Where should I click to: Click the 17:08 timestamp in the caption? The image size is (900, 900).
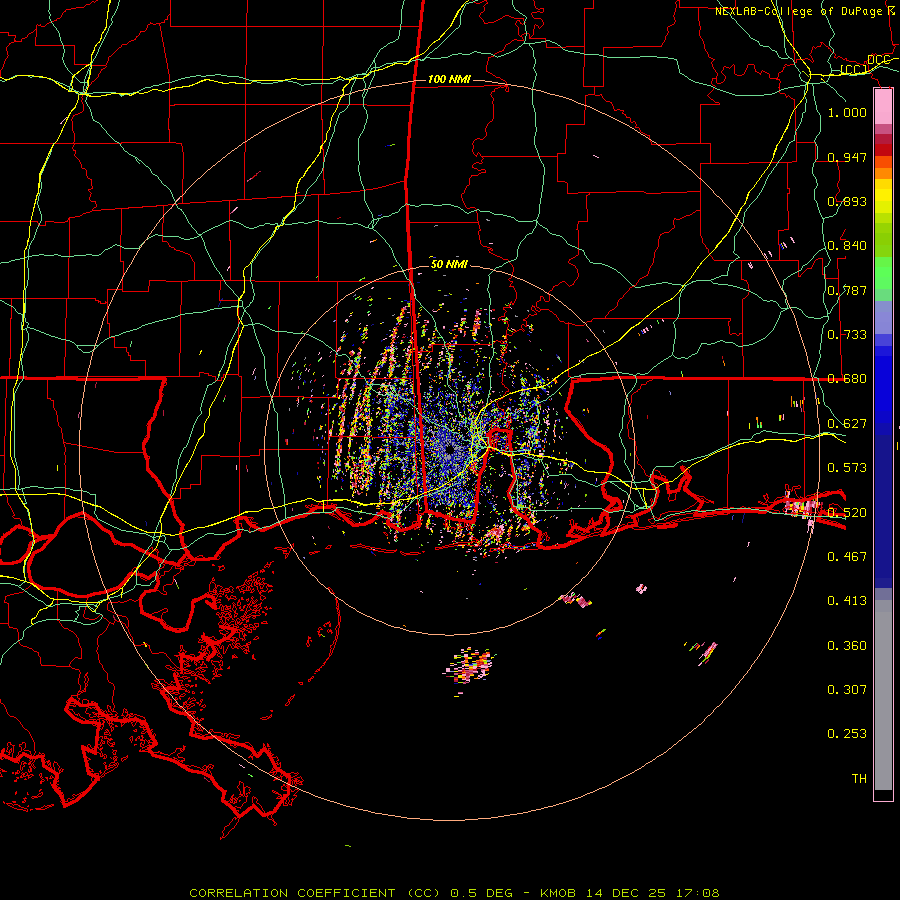(696, 893)
